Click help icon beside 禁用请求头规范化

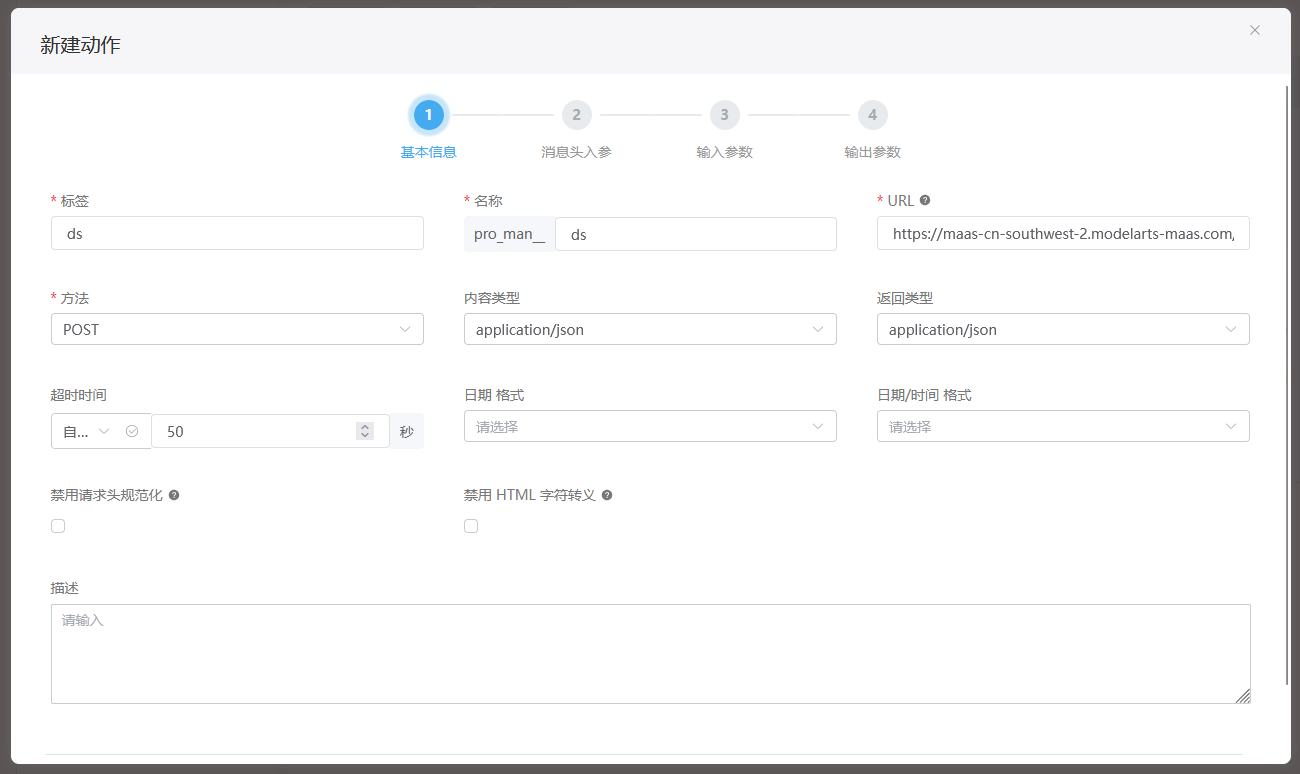[x=174, y=495]
